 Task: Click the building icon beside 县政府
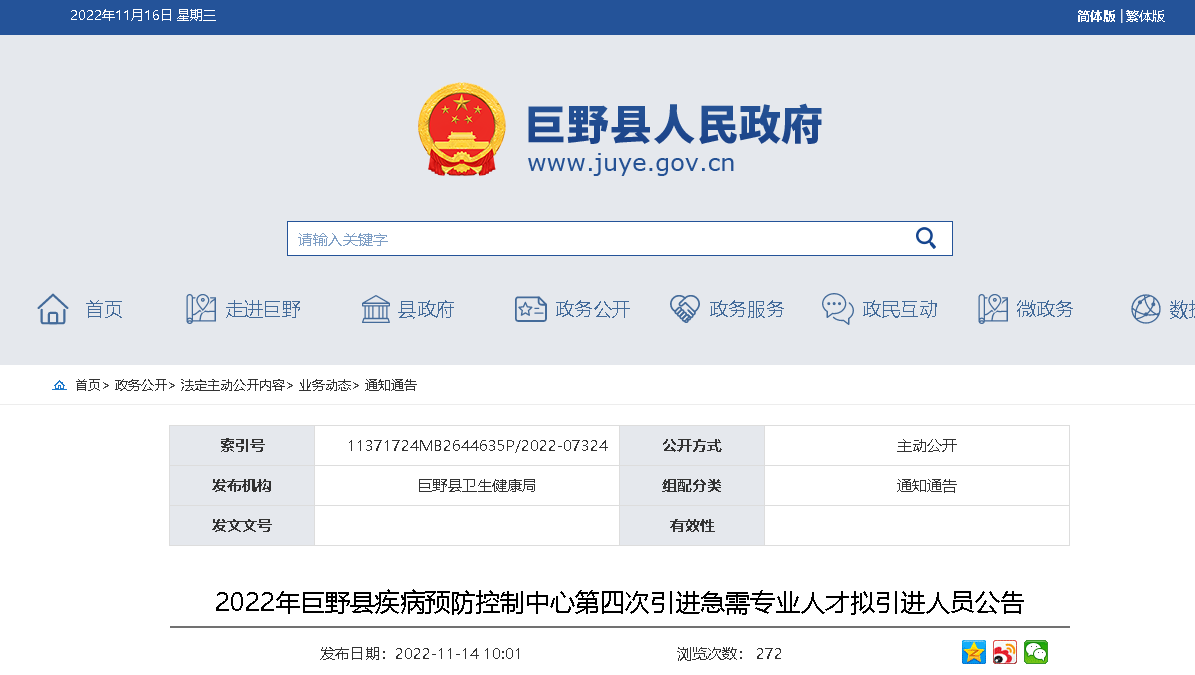[376, 309]
